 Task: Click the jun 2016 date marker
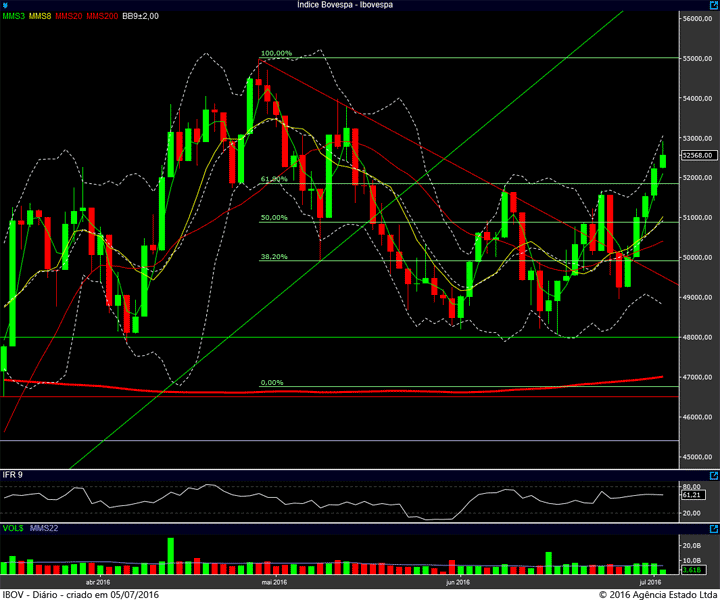coord(458,582)
